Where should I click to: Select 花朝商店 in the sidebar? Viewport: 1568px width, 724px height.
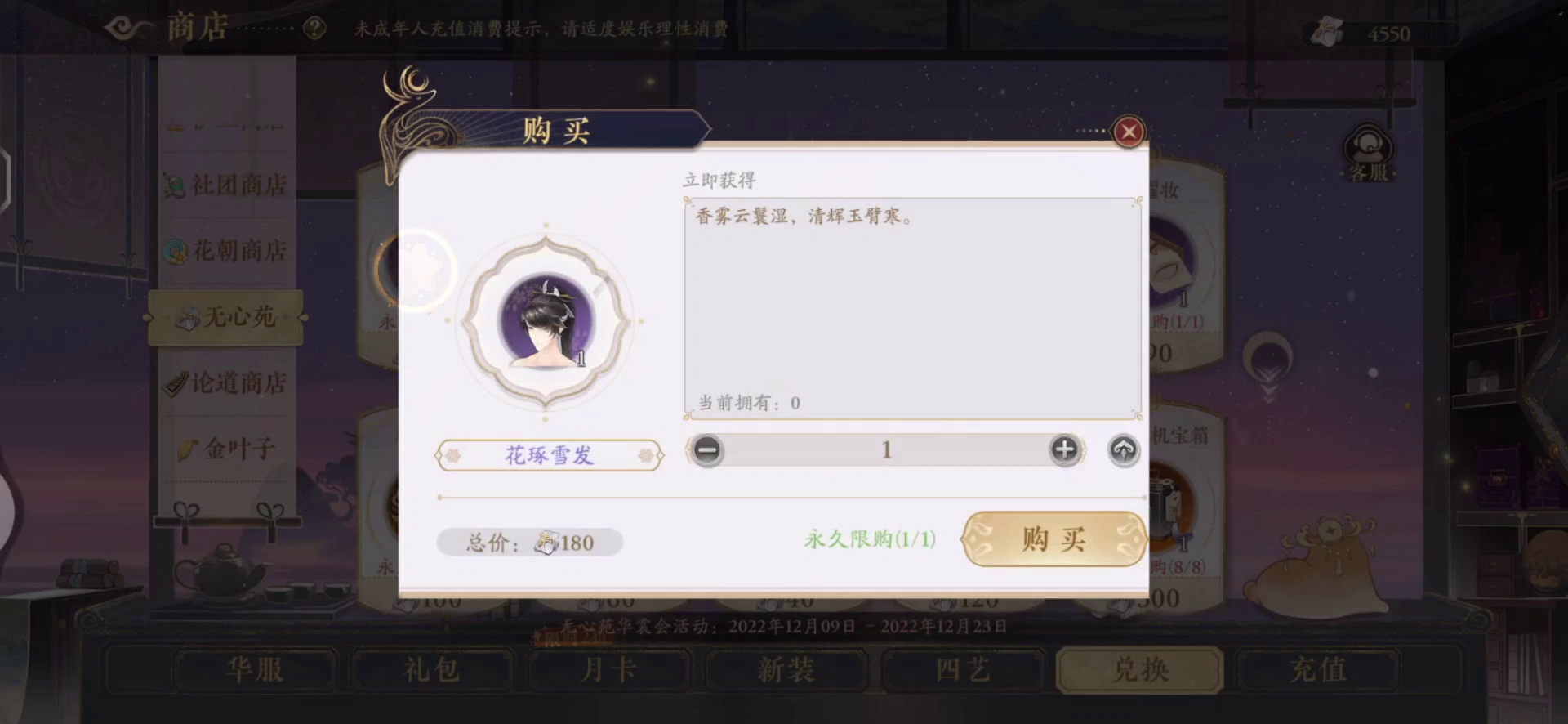coord(226,251)
